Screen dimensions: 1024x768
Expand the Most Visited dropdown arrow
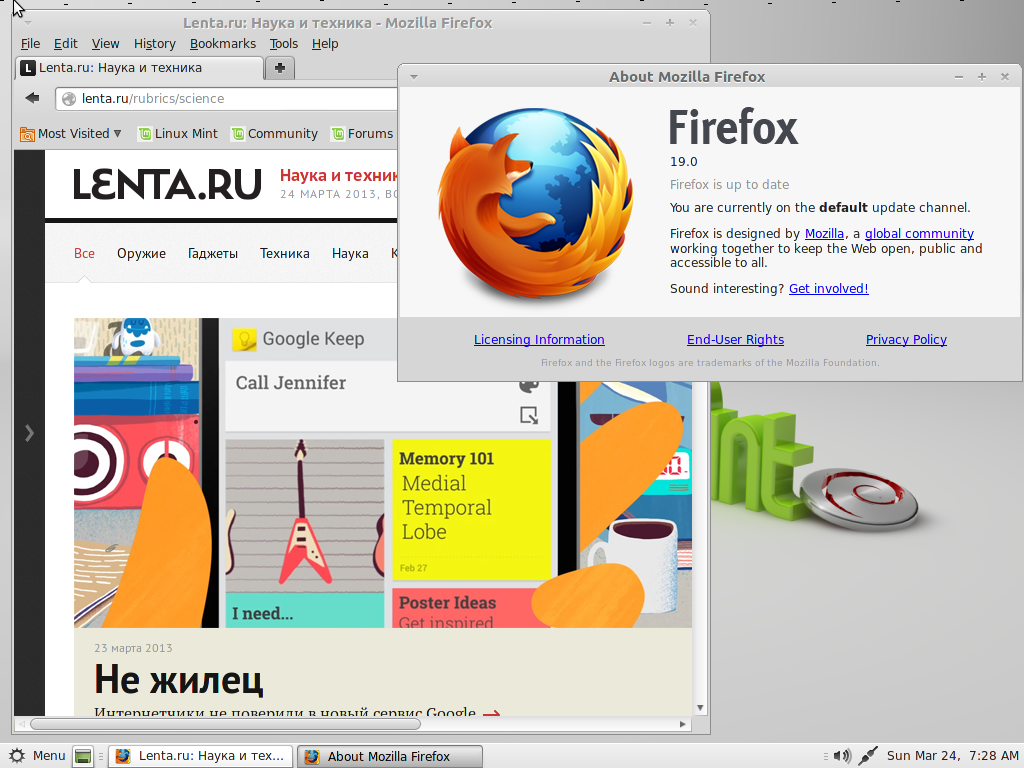click(118, 133)
